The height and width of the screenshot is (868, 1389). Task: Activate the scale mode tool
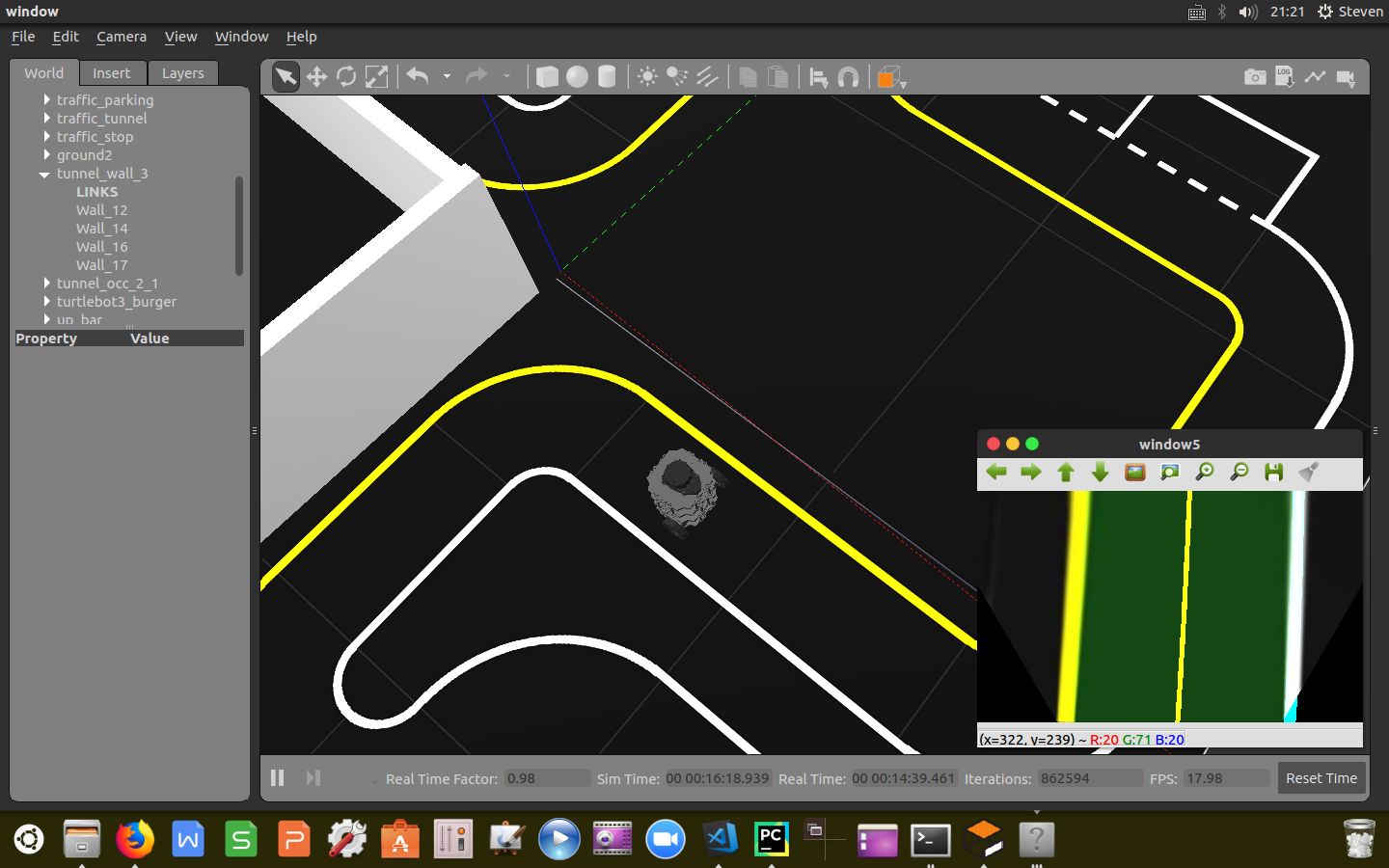tap(376, 77)
